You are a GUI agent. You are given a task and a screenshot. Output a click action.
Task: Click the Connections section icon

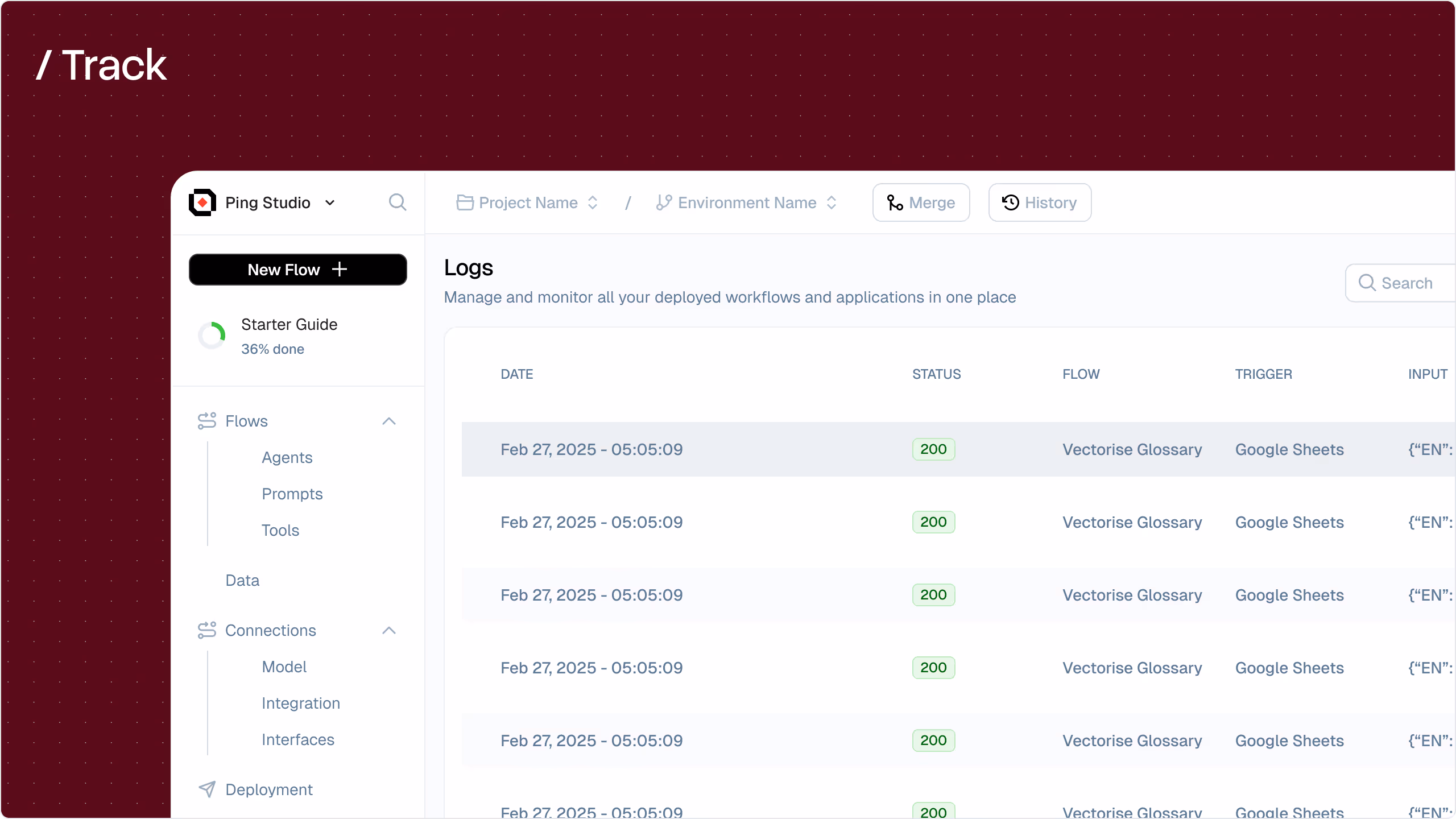pyautogui.click(x=207, y=630)
